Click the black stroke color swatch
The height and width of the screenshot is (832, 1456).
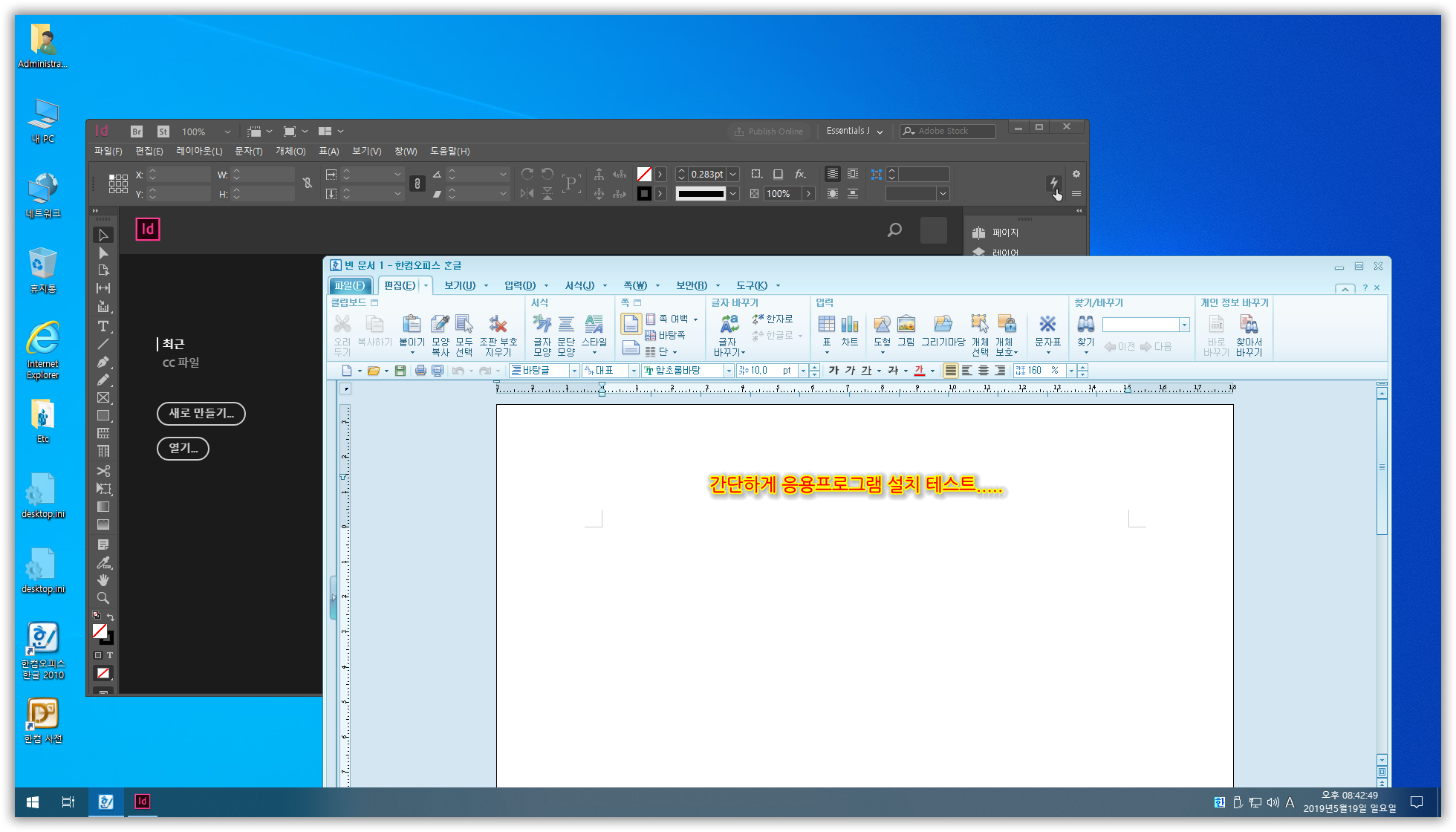coord(644,194)
